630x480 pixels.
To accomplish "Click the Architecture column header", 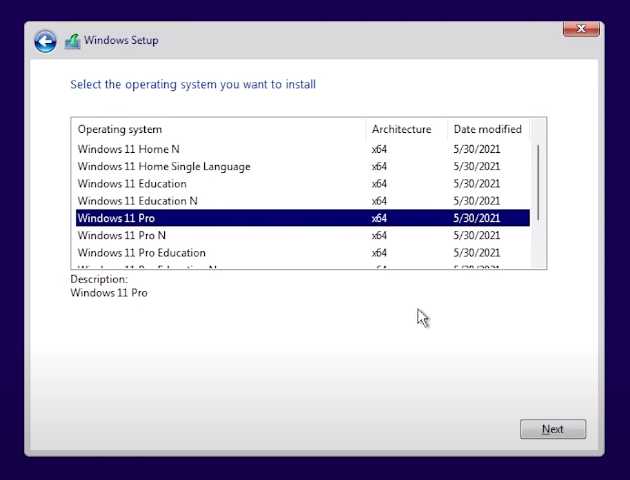I will tap(407, 129).
